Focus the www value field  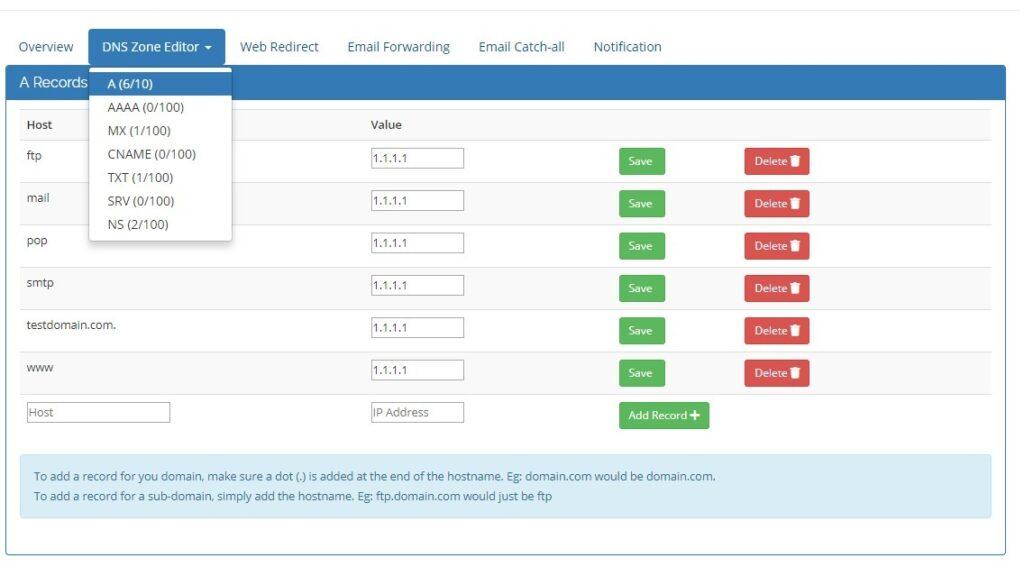[417, 370]
